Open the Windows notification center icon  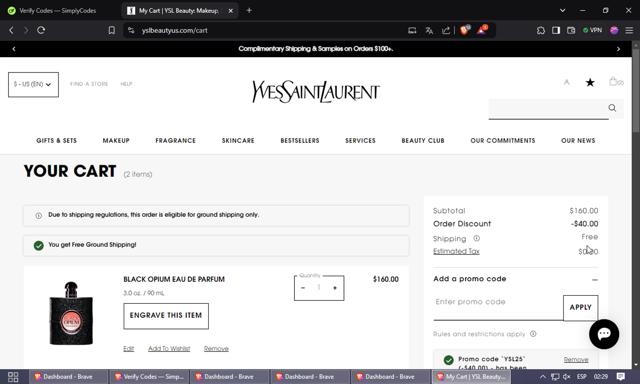point(620,377)
